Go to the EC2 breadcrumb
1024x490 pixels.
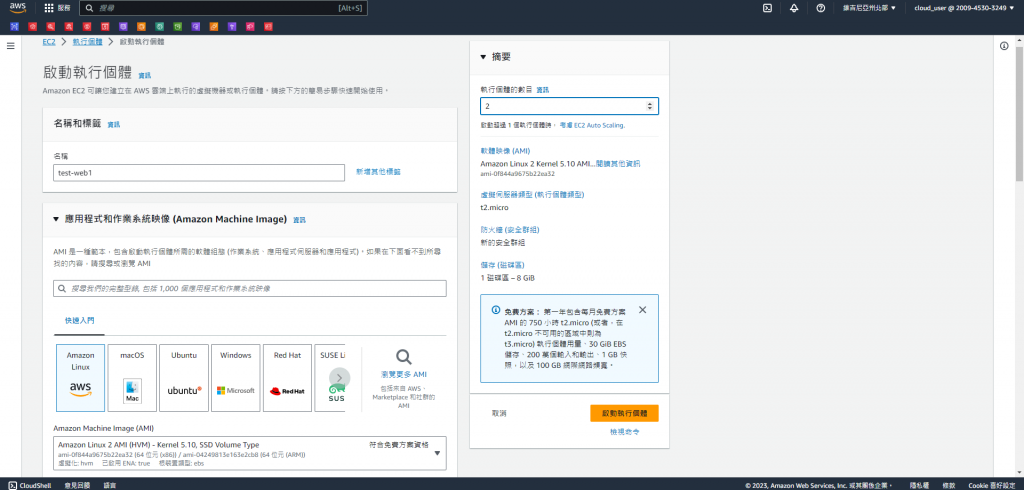[x=49, y=41]
